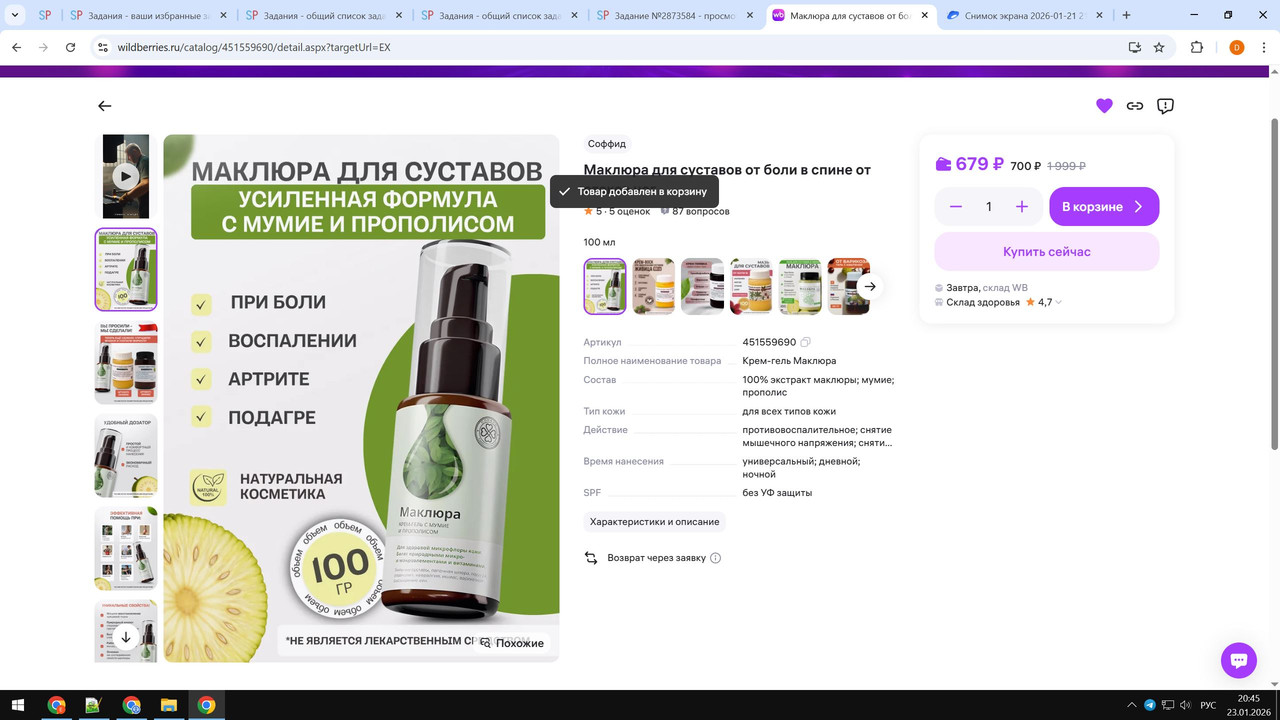Open the Chrome three-dot menu

(x=1263, y=47)
